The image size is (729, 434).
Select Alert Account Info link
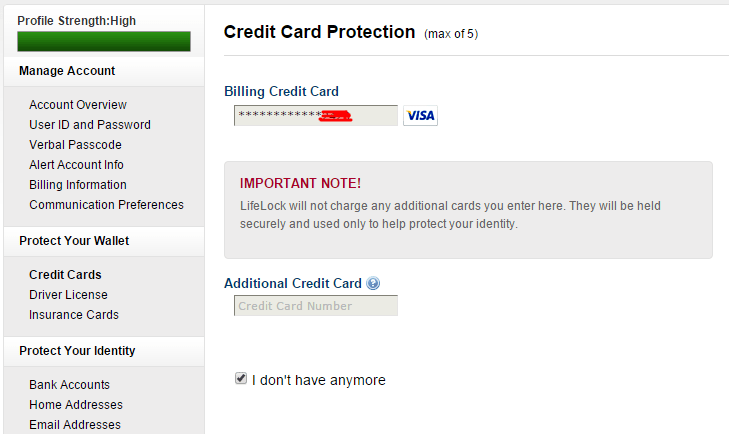tap(76, 165)
